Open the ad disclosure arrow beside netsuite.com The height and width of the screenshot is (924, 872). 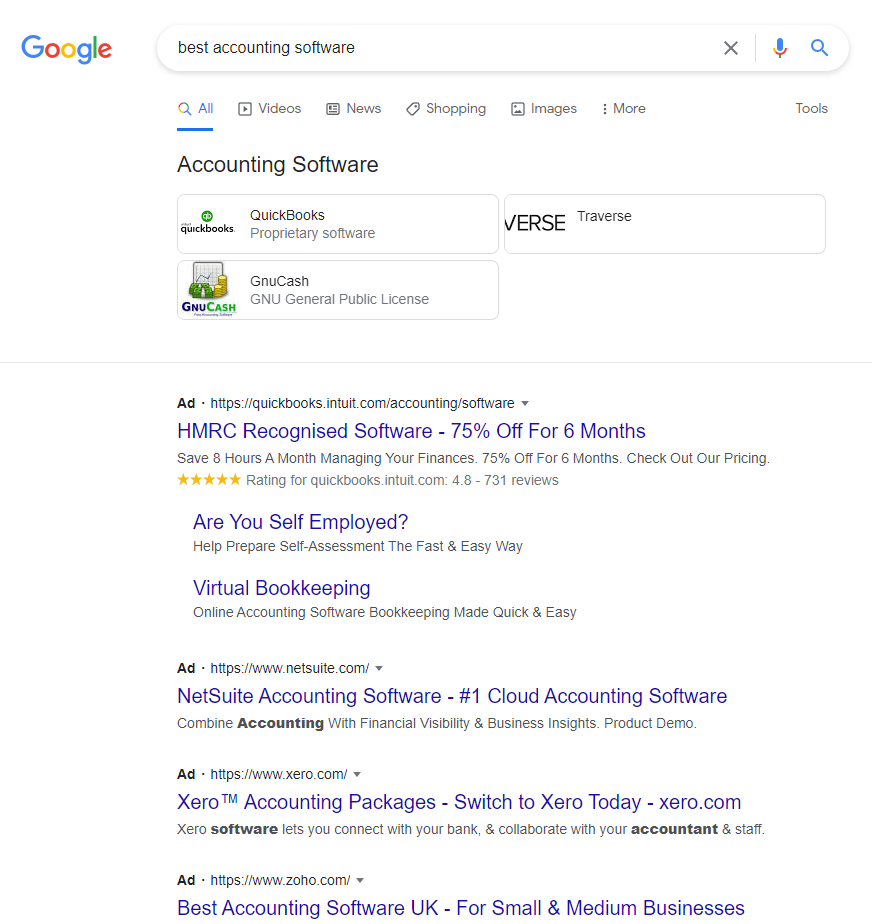(x=379, y=668)
